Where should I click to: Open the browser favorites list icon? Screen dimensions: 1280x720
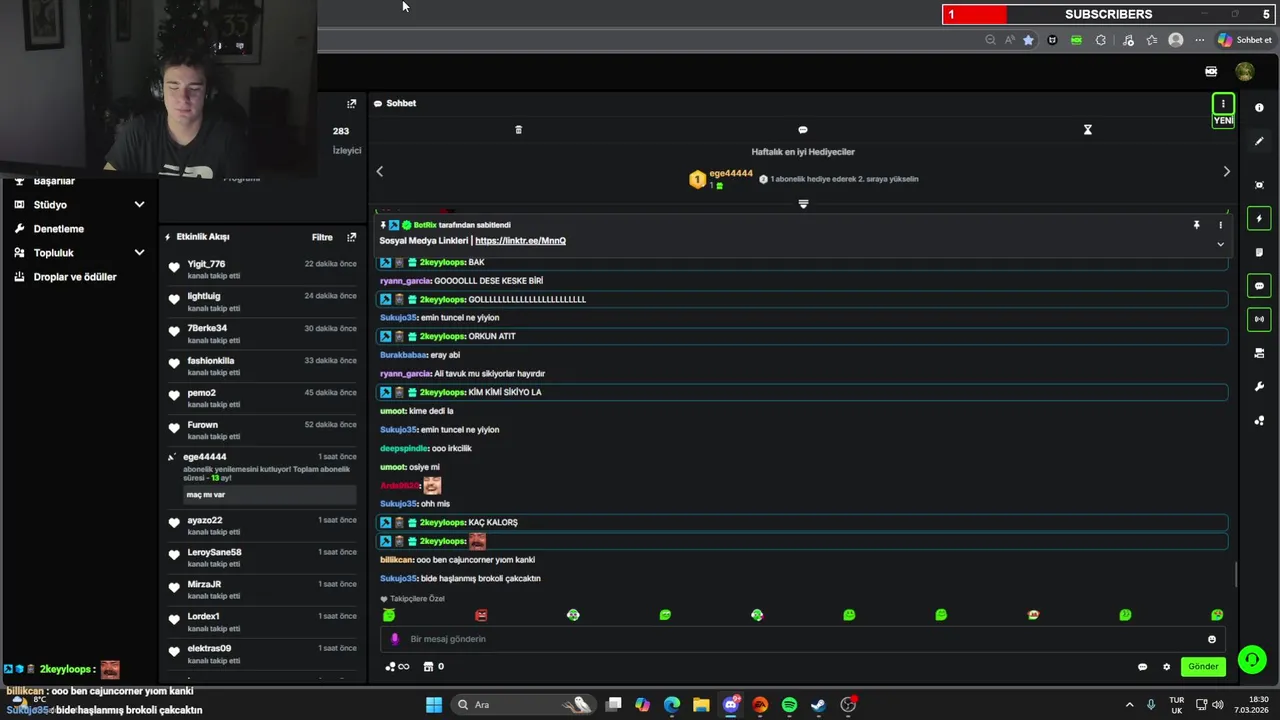coord(1152,40)
